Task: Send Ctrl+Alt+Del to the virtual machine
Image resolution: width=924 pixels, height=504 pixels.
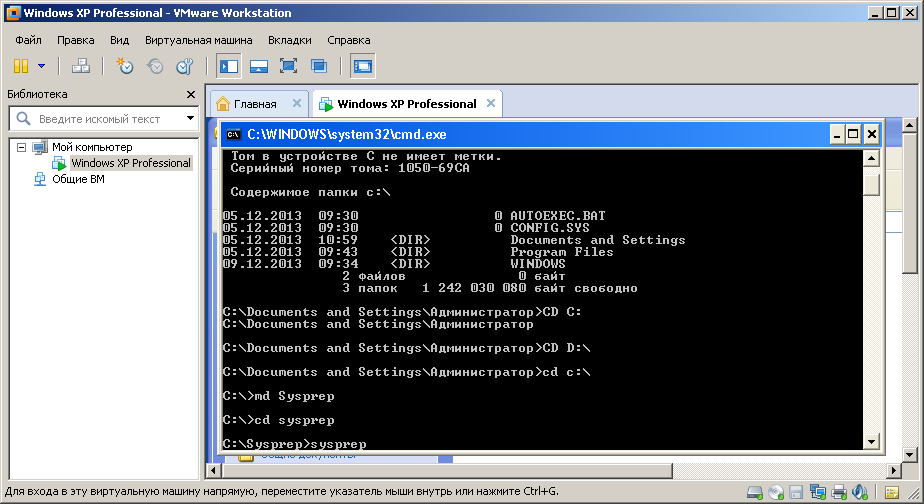Action: [x=81, y=66]
